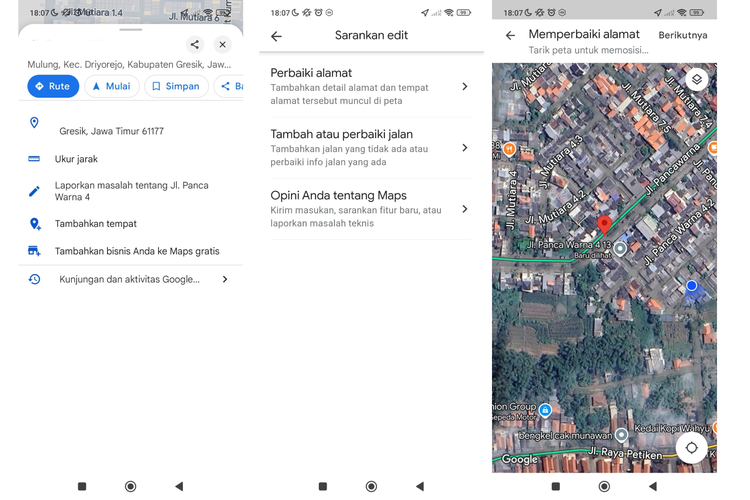Tap the home circle button in left phone
This screenshot has height=500, width=750.
click(131, 486)
